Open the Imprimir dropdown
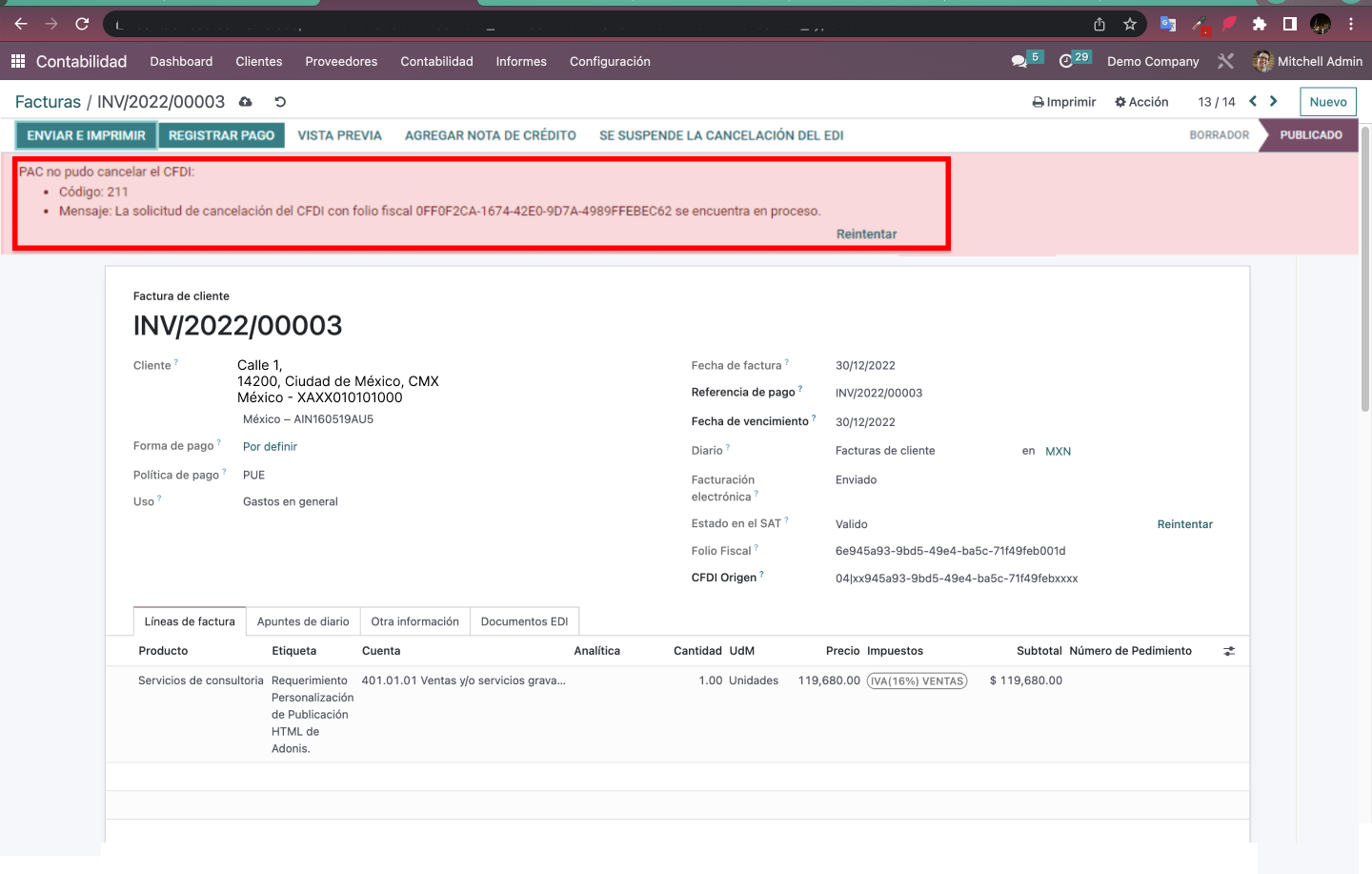This screenshot has width=1372, height=874. tap(1064, 102)
